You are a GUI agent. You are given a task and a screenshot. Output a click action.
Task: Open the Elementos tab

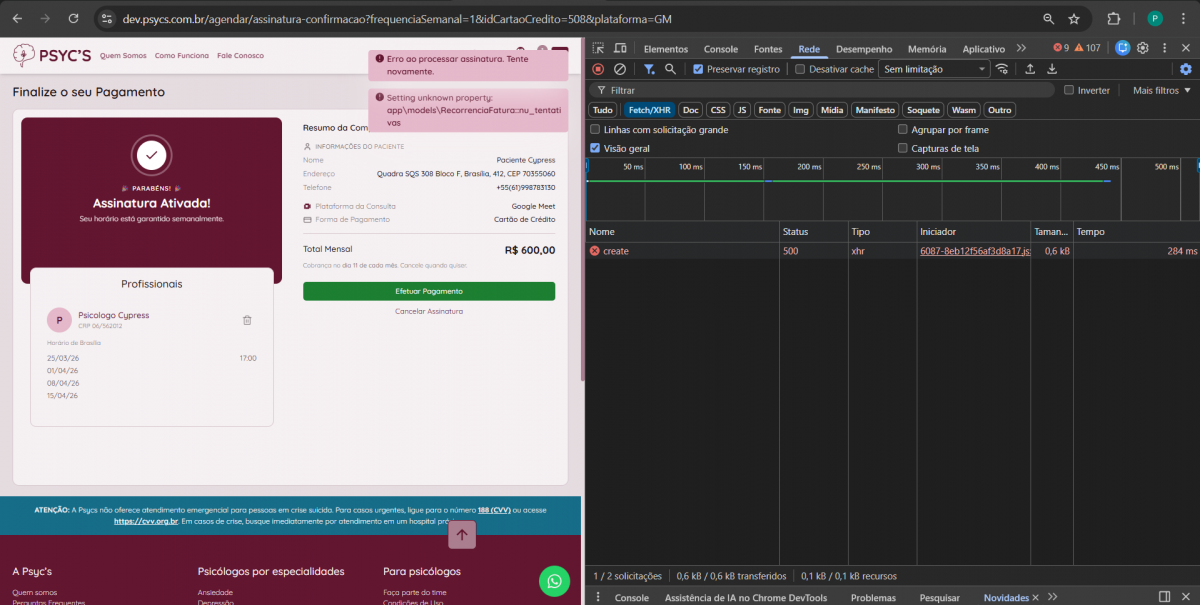[x=665, y=49]
